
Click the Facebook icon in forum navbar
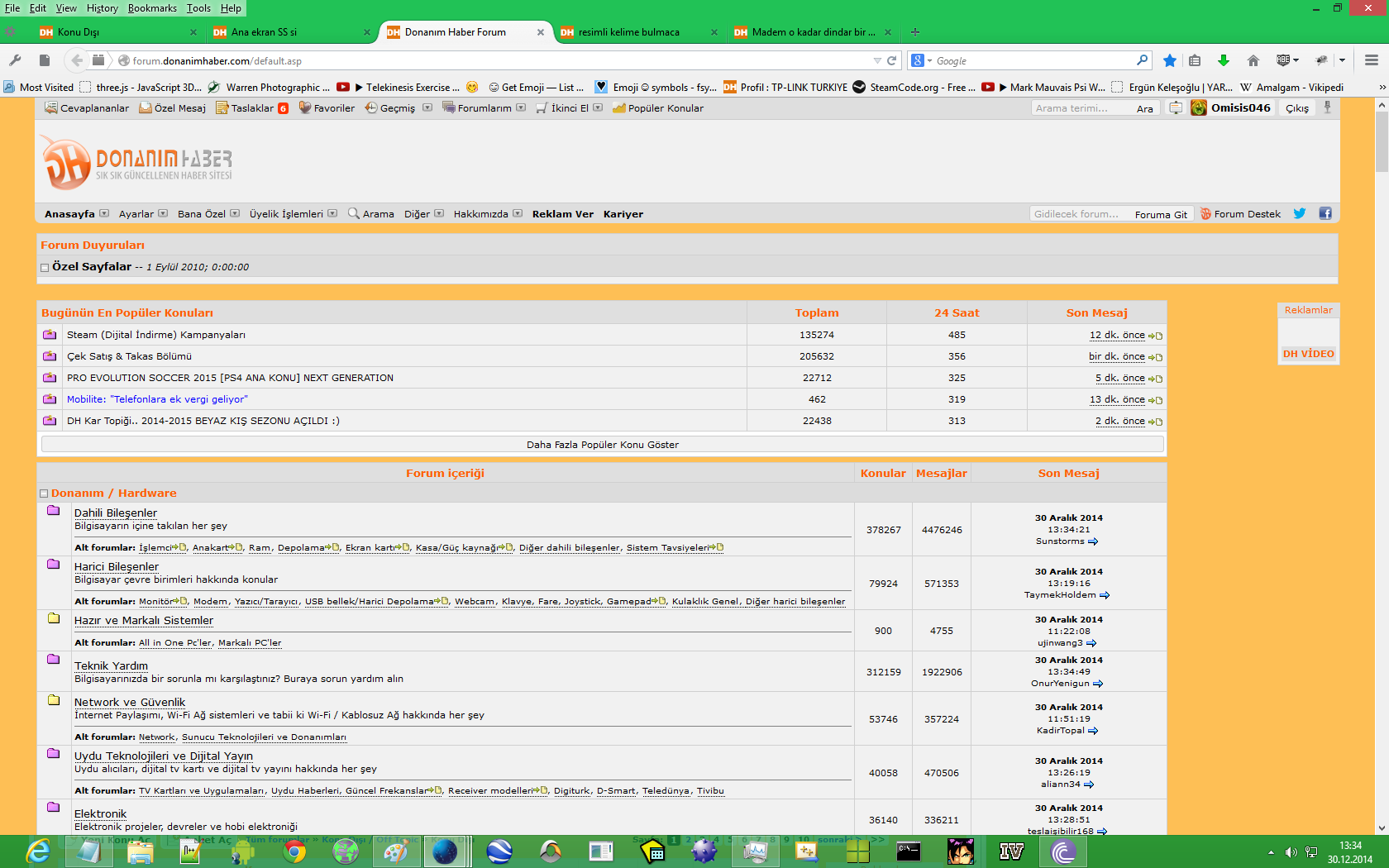(1325, 213)
